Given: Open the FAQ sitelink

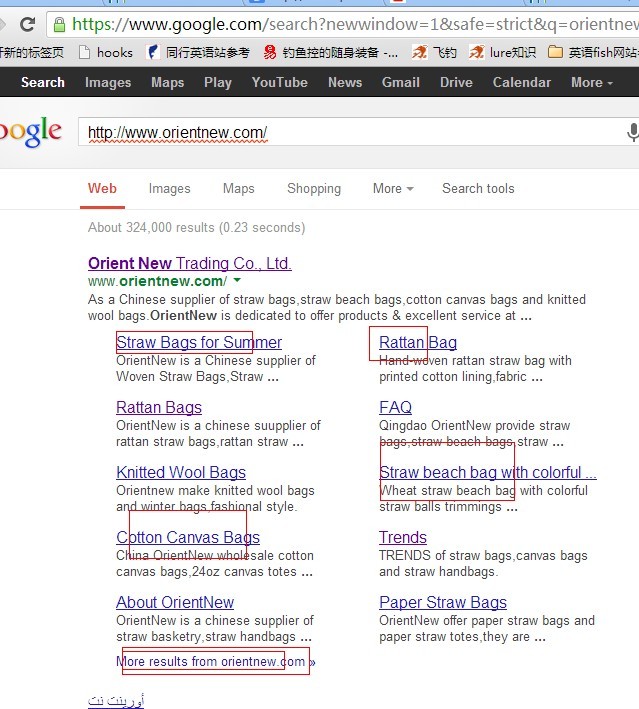Looking at the screenshot, I should click(x=396, y=407).
